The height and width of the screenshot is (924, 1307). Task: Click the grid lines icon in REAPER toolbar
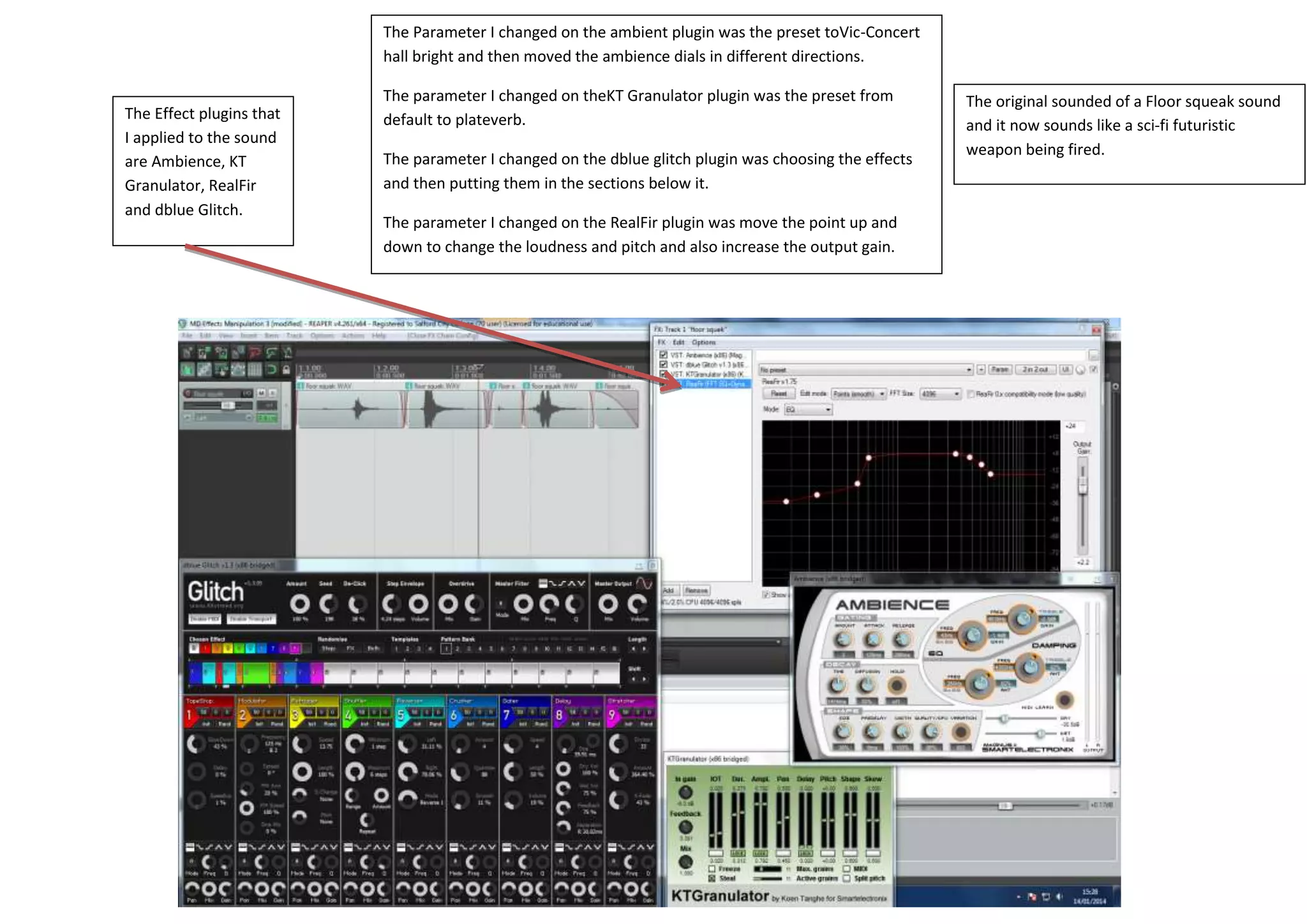[254, 369]
